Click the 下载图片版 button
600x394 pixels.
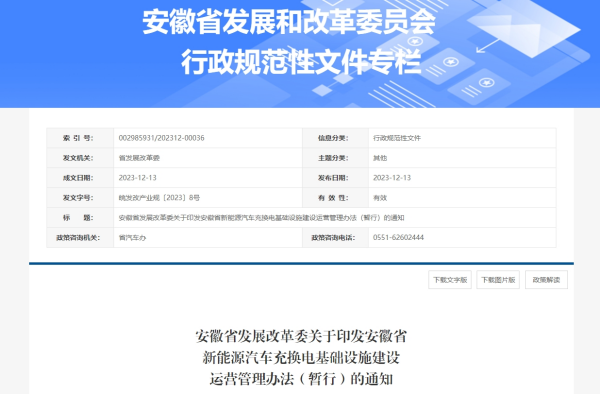pyautogui.click(x=498, y=280)
